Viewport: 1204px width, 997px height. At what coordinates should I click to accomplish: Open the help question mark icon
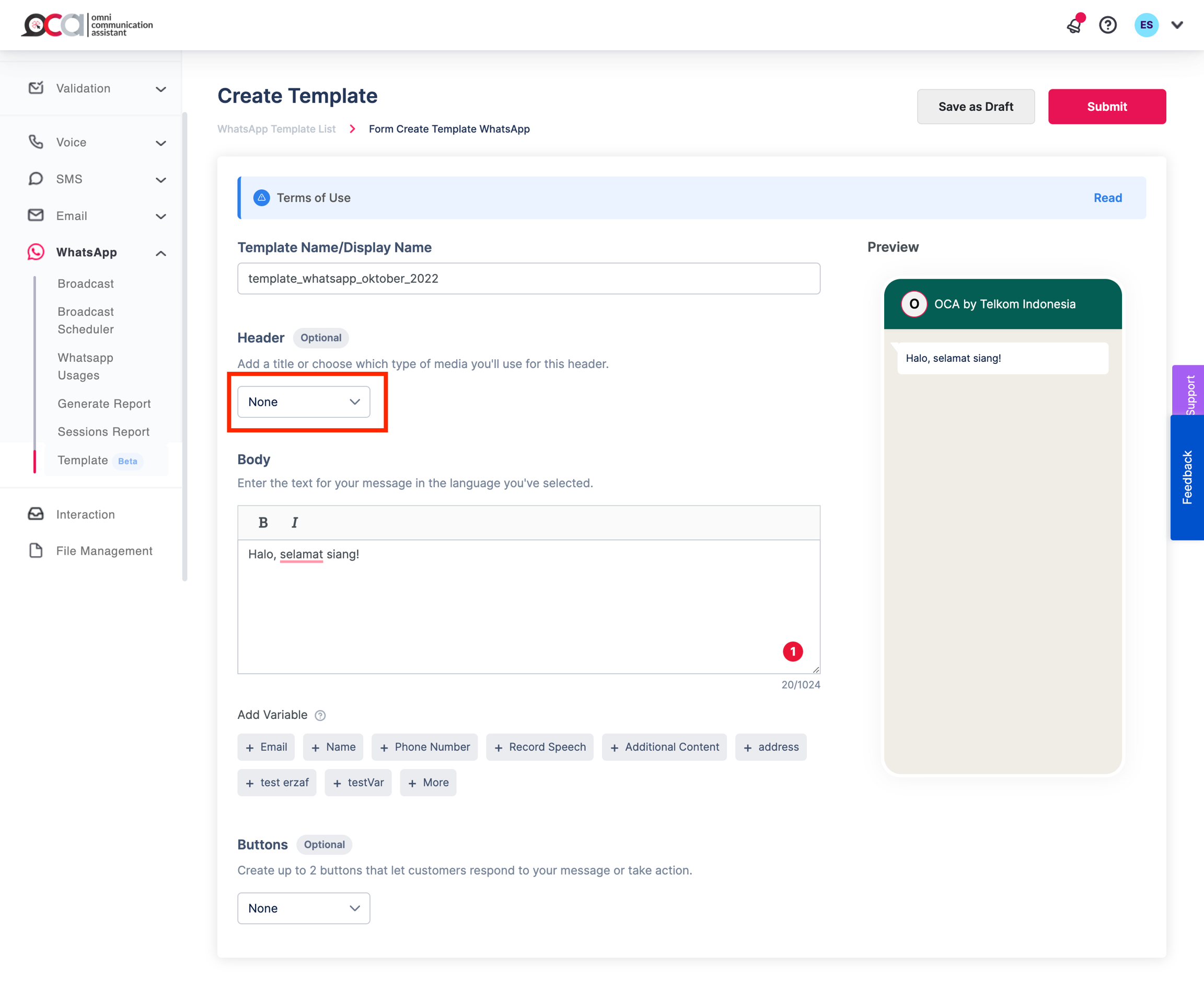click(1108, 25)
